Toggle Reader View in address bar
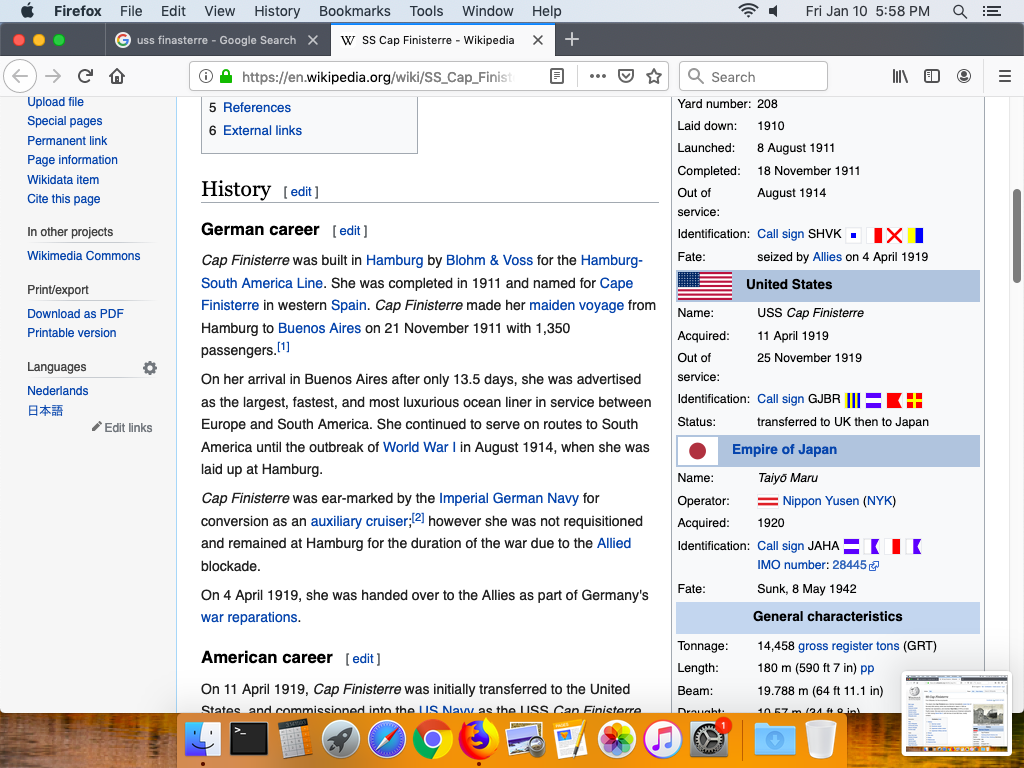This screenshot has height=768, width=1024. [x=557, y=77]
